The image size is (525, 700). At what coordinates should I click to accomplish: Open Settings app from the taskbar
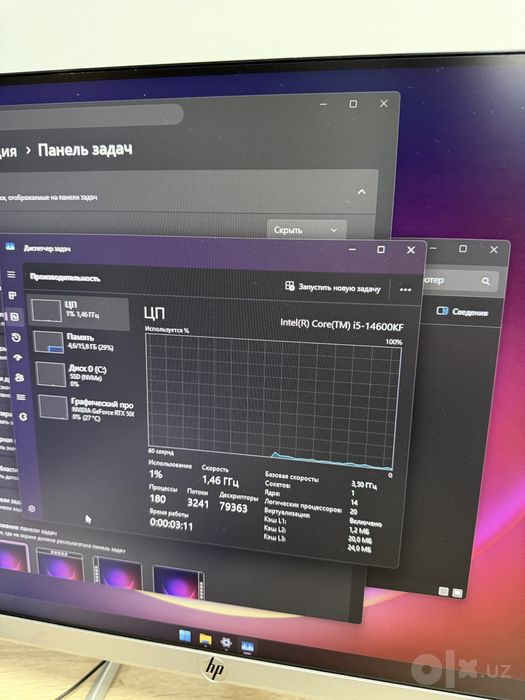tap(226, 642)
